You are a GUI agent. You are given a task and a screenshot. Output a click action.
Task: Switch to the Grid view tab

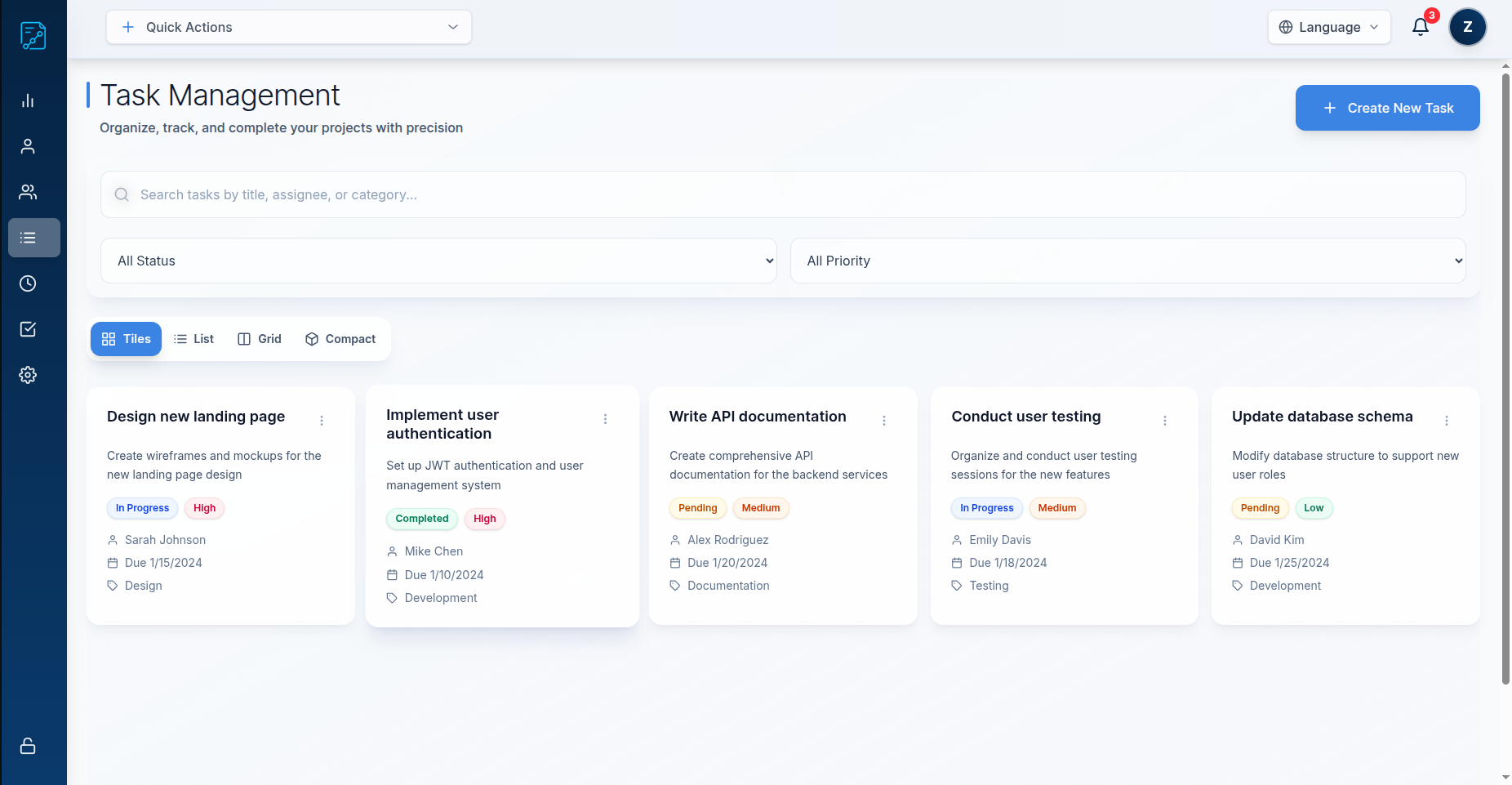(x=260, y=339)
